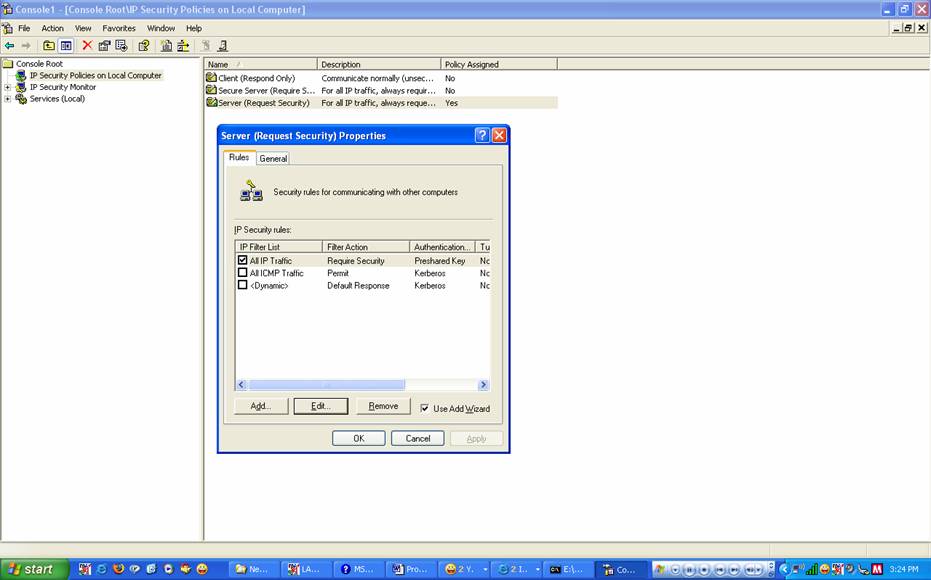
Task: Click the toolbar Help question-mark icon
Action: 144,45
